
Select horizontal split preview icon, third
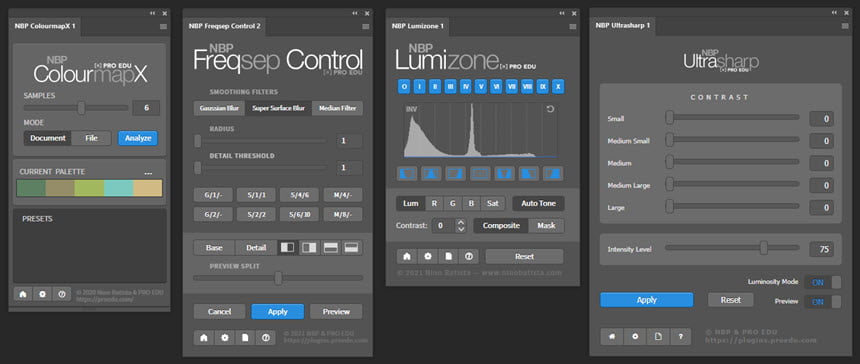pyautogui.click(x=331, y=248)
